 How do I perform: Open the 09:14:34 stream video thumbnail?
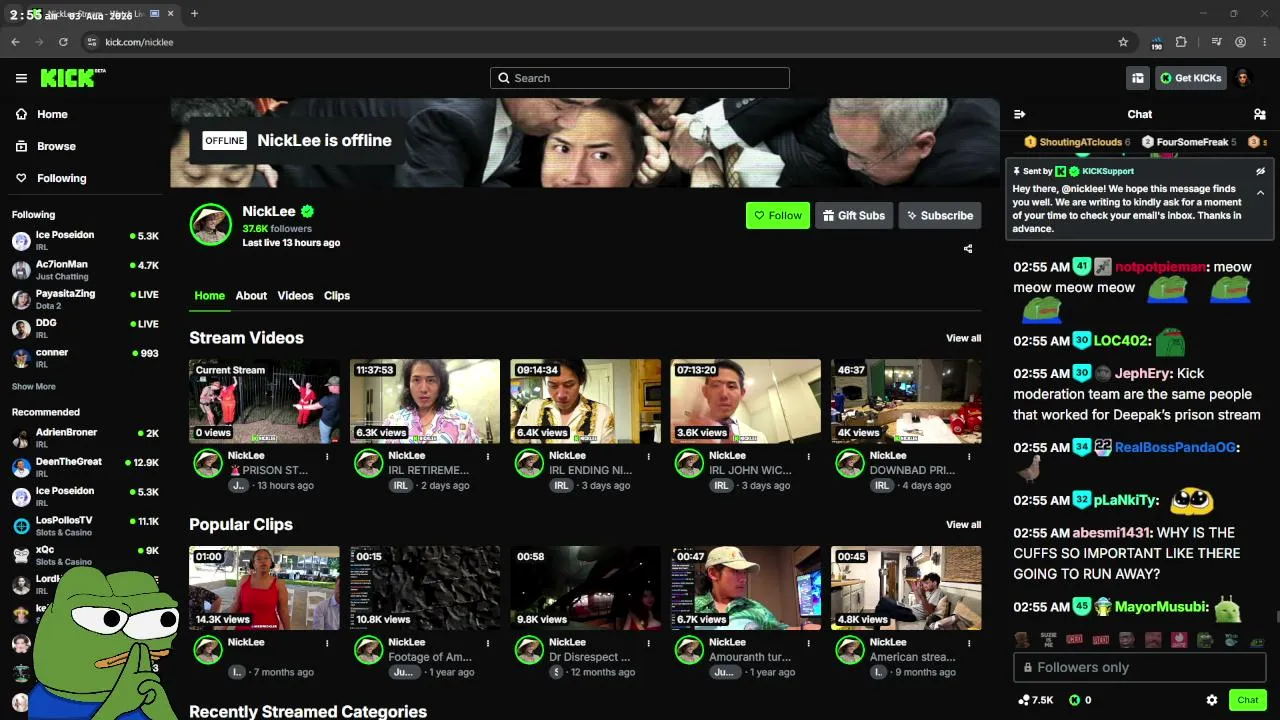tap(585, 401)
